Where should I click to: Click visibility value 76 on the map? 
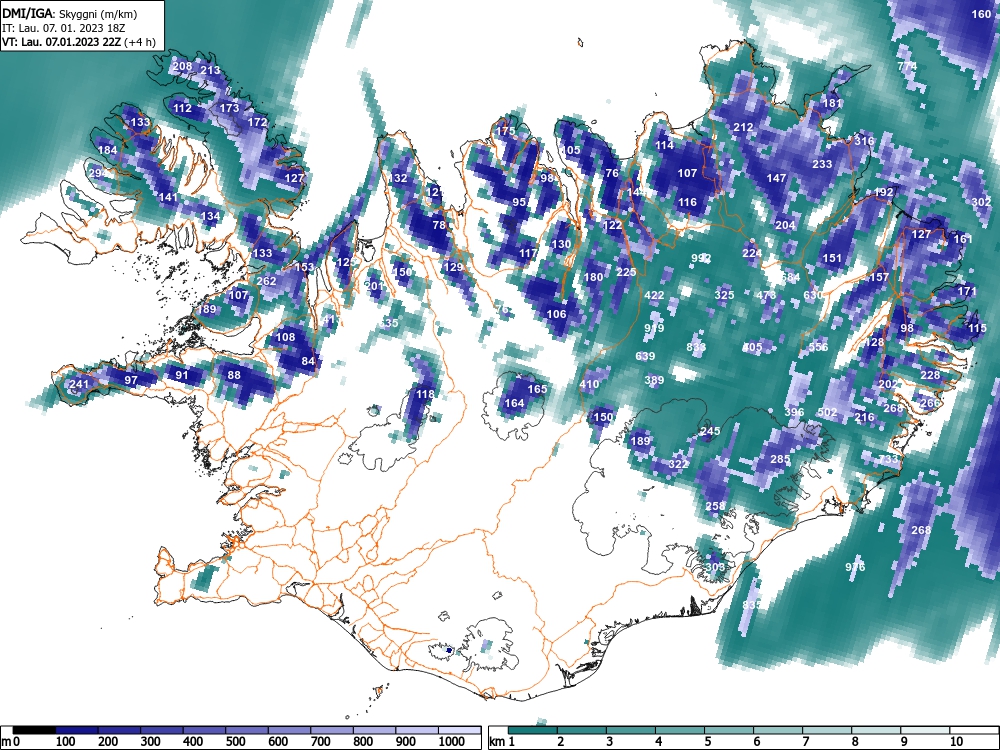point(612,173)
